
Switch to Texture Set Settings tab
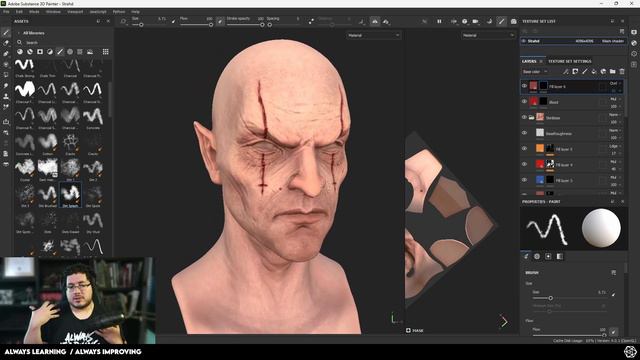click(x=570, y=61)
